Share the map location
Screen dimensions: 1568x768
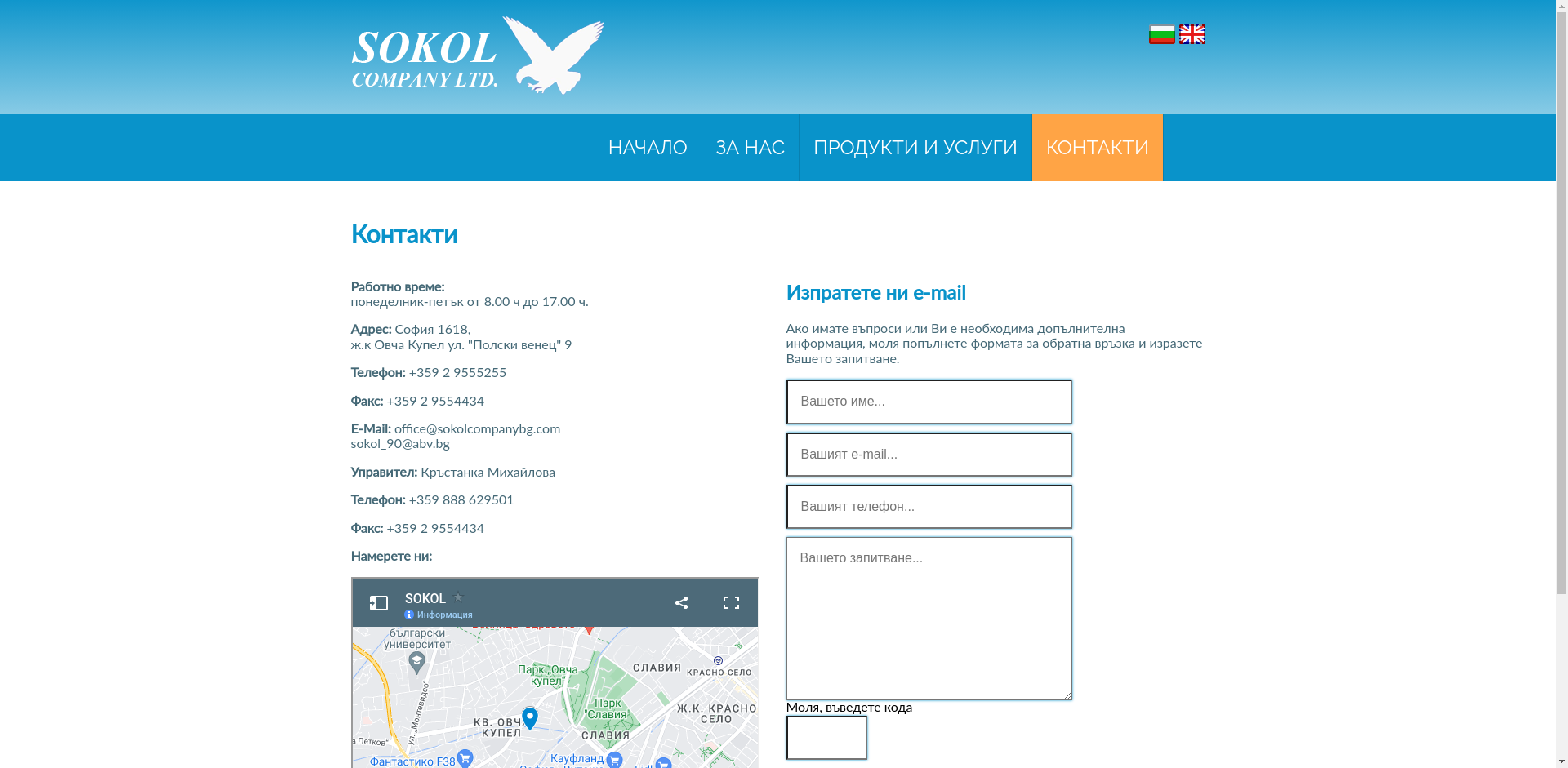pos(682,602)
